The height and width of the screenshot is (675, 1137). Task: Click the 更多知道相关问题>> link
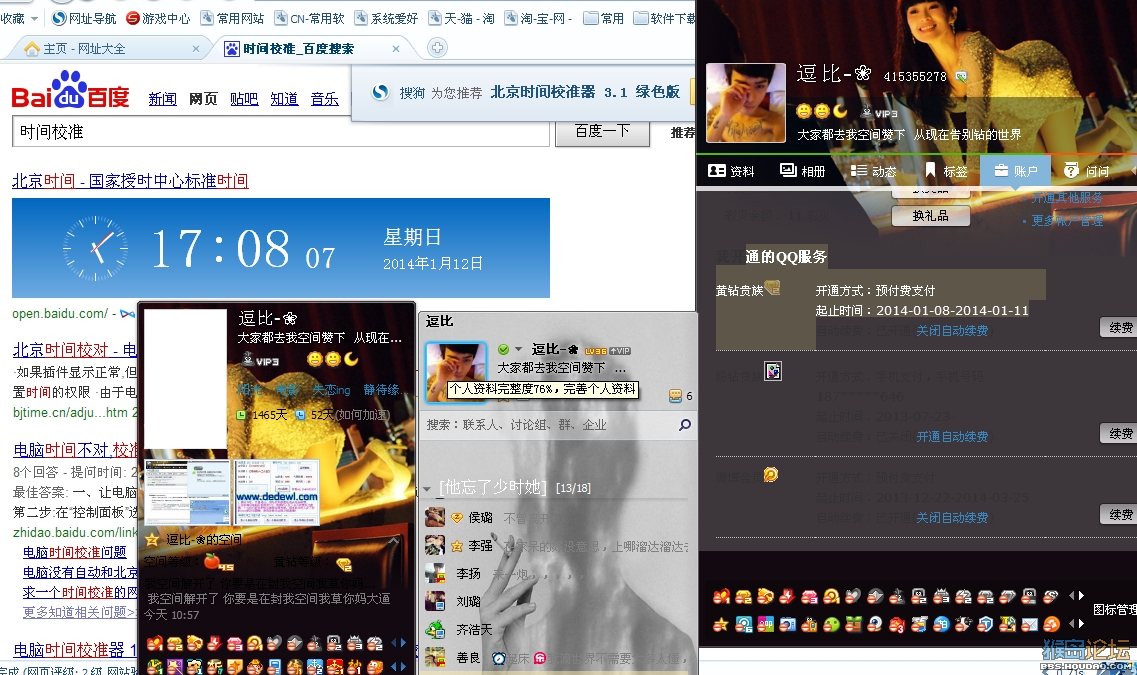pos(80,613)
